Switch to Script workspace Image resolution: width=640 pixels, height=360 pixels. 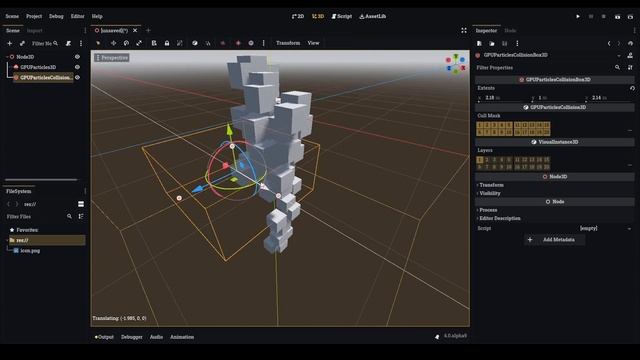pos(342,16)
